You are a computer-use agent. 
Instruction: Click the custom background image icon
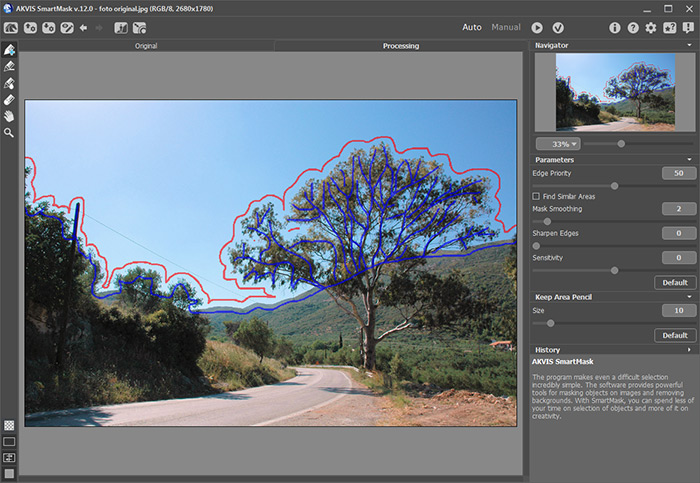[x=9, y=458]
